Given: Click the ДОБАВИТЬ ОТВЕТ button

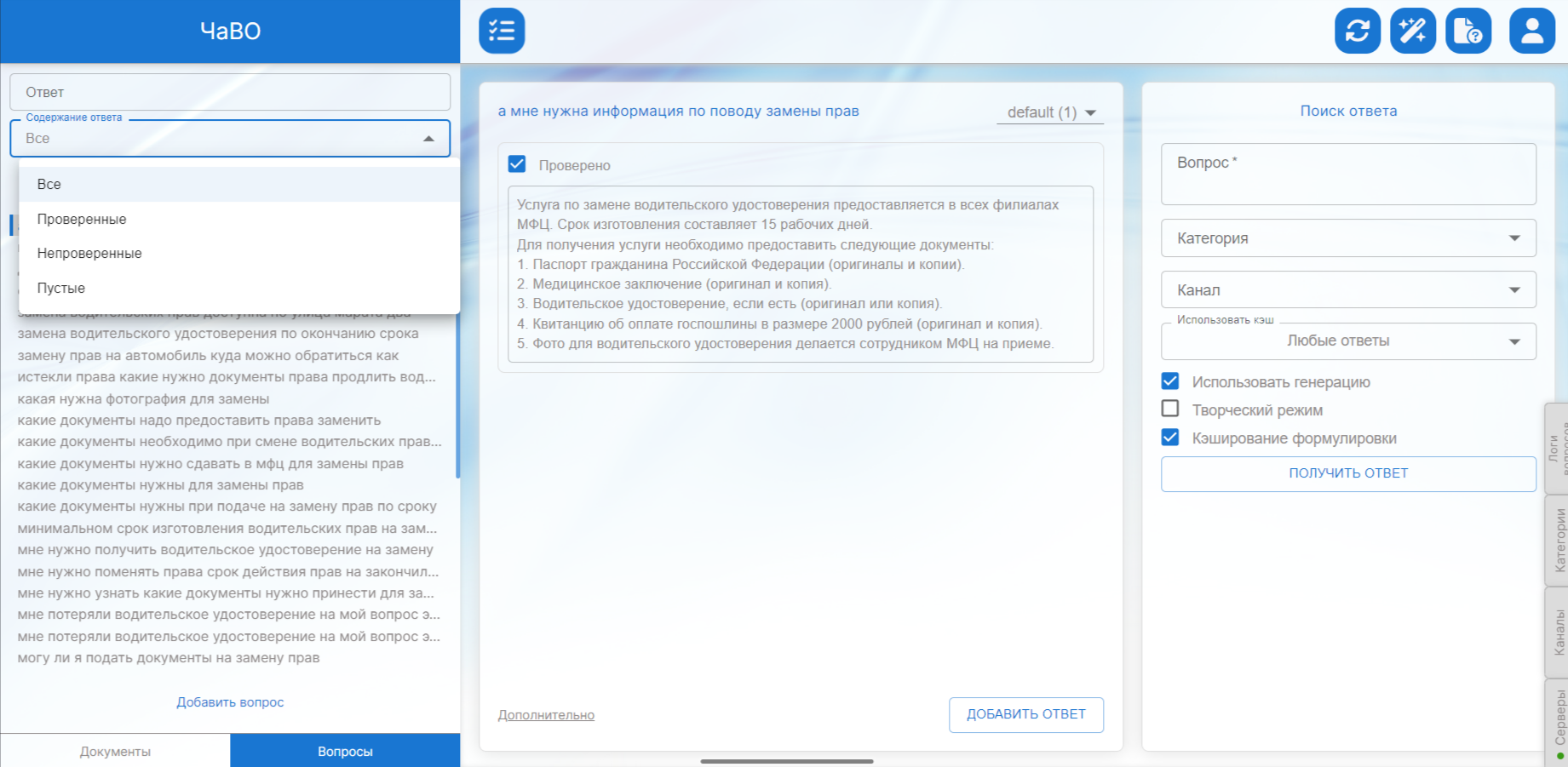Looking at the screenshot, I should click(x=1025, y=714).
